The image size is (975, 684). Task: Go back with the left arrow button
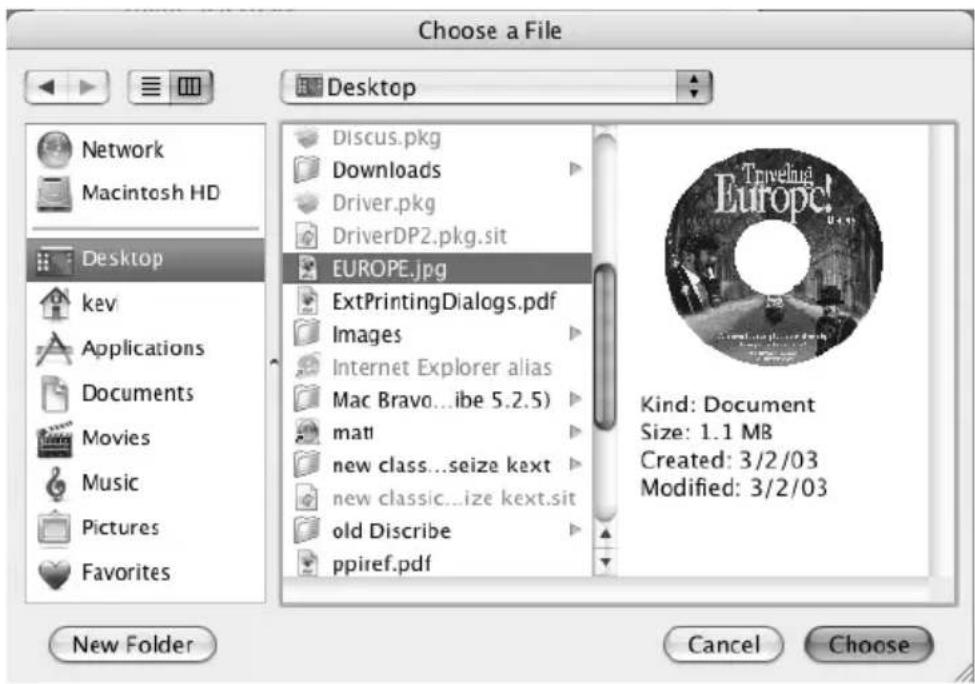(47, 87)
